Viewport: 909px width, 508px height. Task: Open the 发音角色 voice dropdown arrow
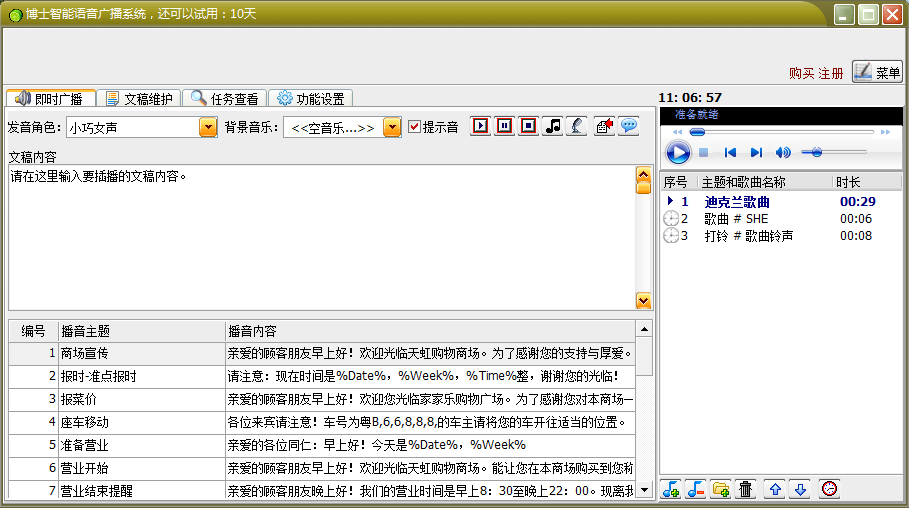coord(208,127)
